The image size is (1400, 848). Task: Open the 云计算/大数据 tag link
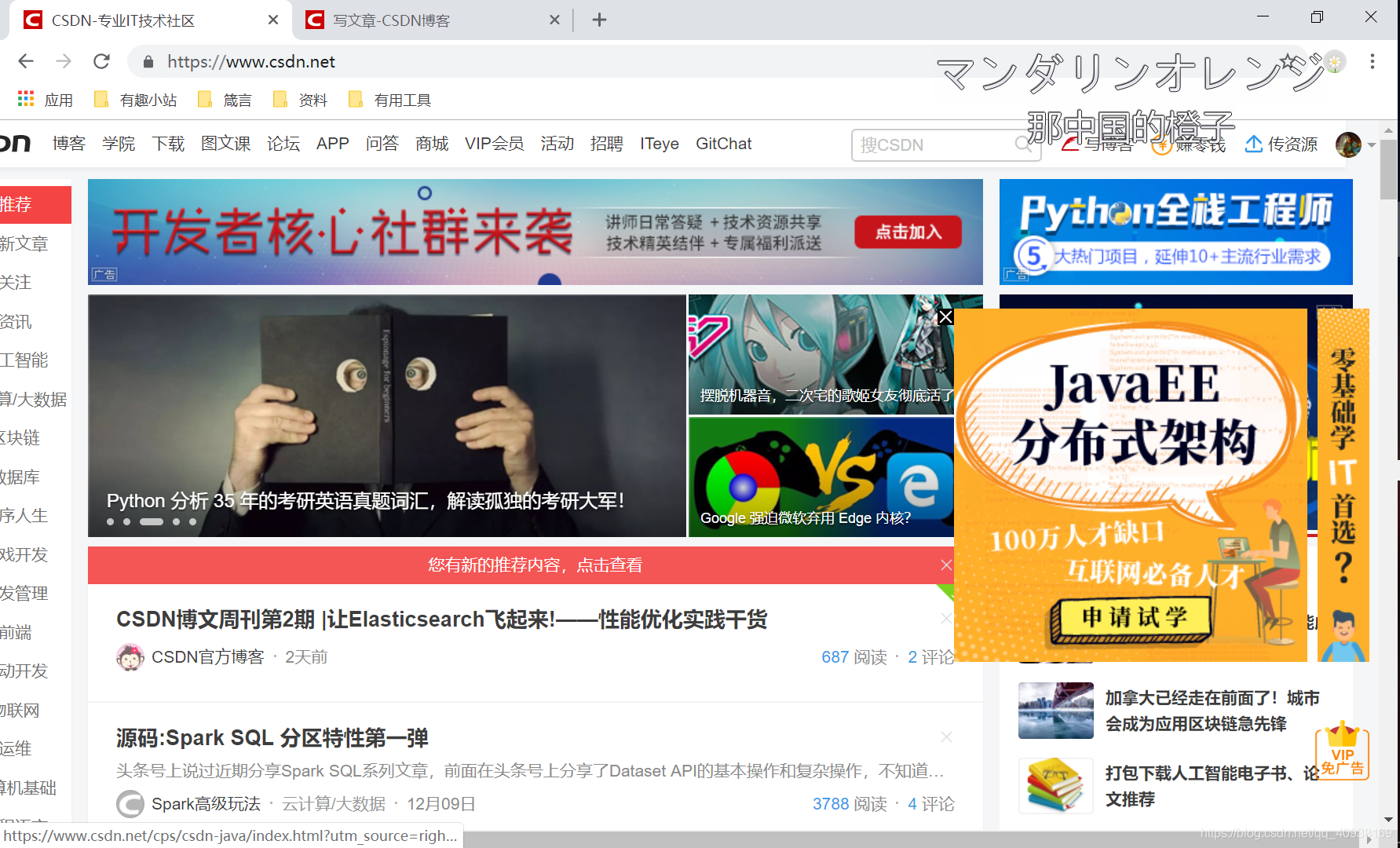click(334, 804)
